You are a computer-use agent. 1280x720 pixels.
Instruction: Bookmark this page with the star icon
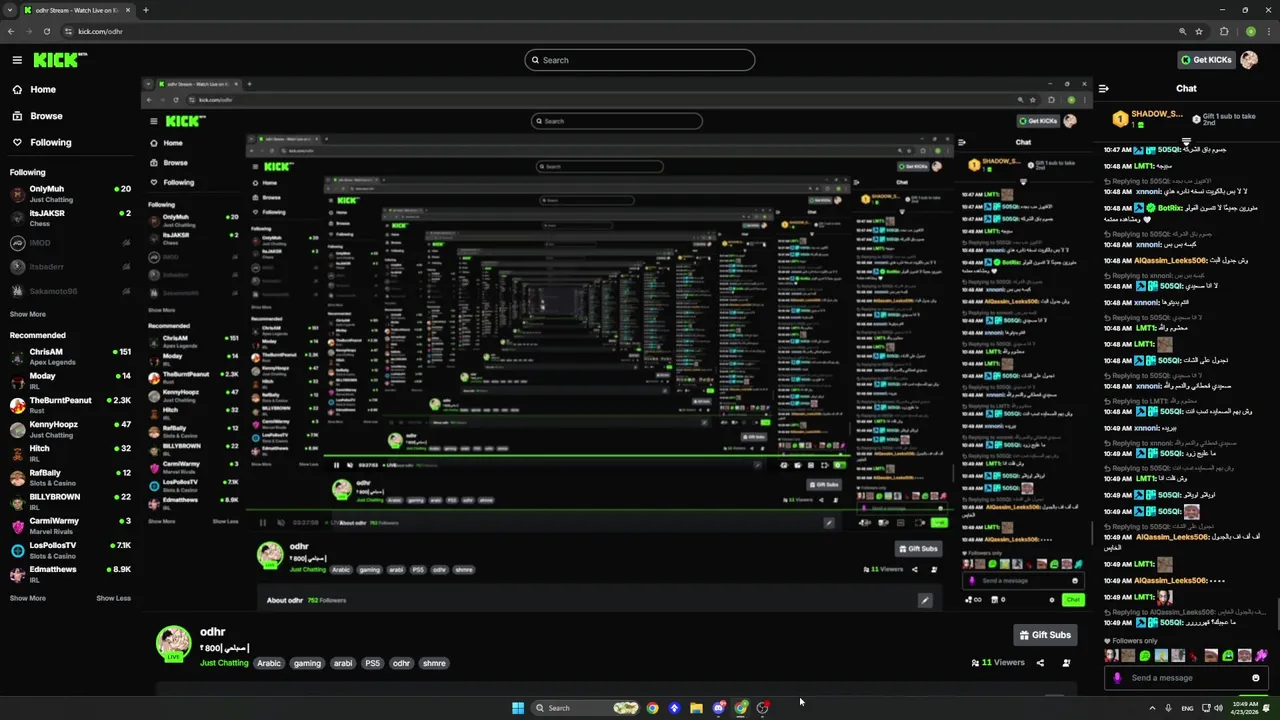[x=1199, y=31]
